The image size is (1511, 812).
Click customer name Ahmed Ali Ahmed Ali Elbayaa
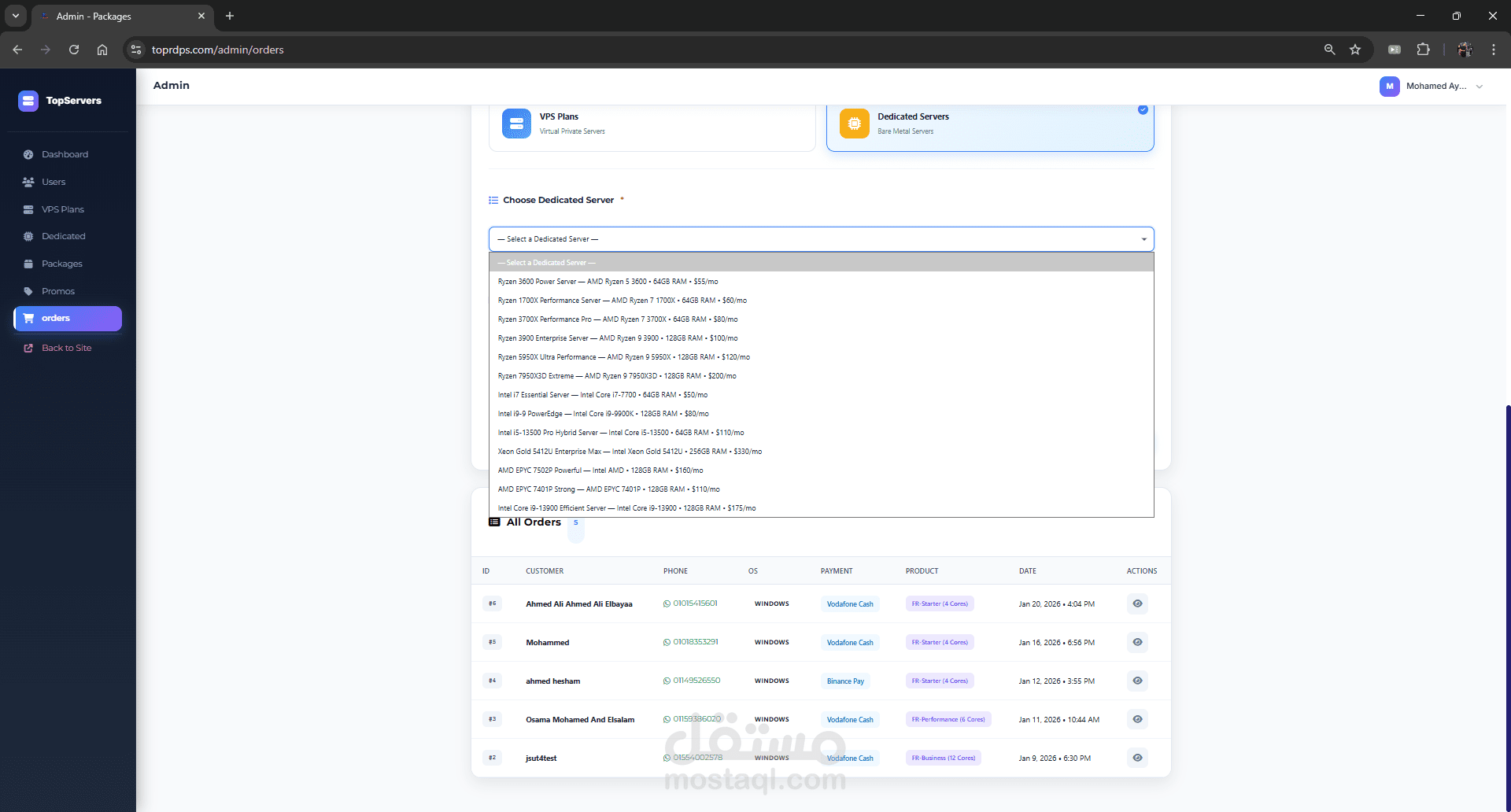point(579,604)
